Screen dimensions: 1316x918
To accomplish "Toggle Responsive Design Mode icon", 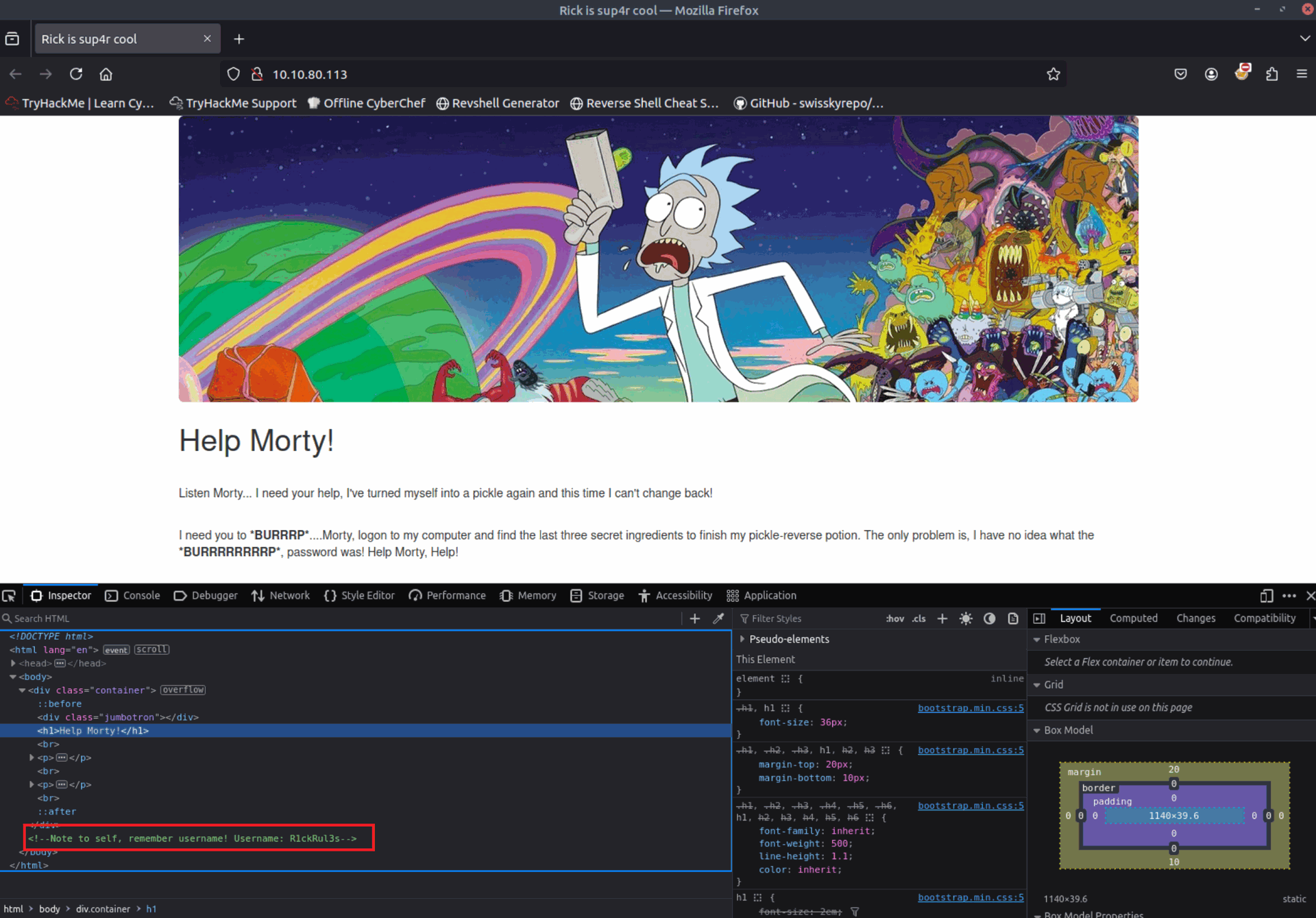I will [x=1267, y=596].
